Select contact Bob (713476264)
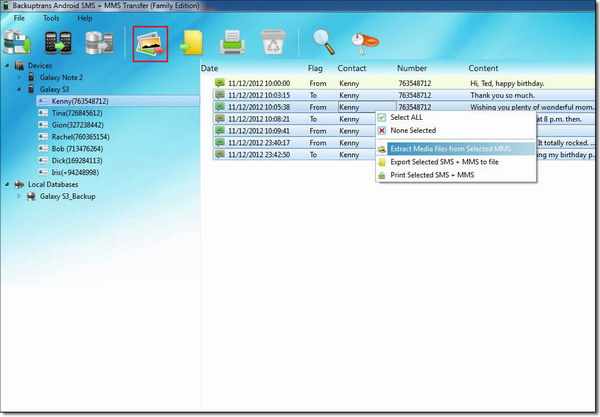Image resolution: width=600 pixels, height=417 pixels. [77, 148]
